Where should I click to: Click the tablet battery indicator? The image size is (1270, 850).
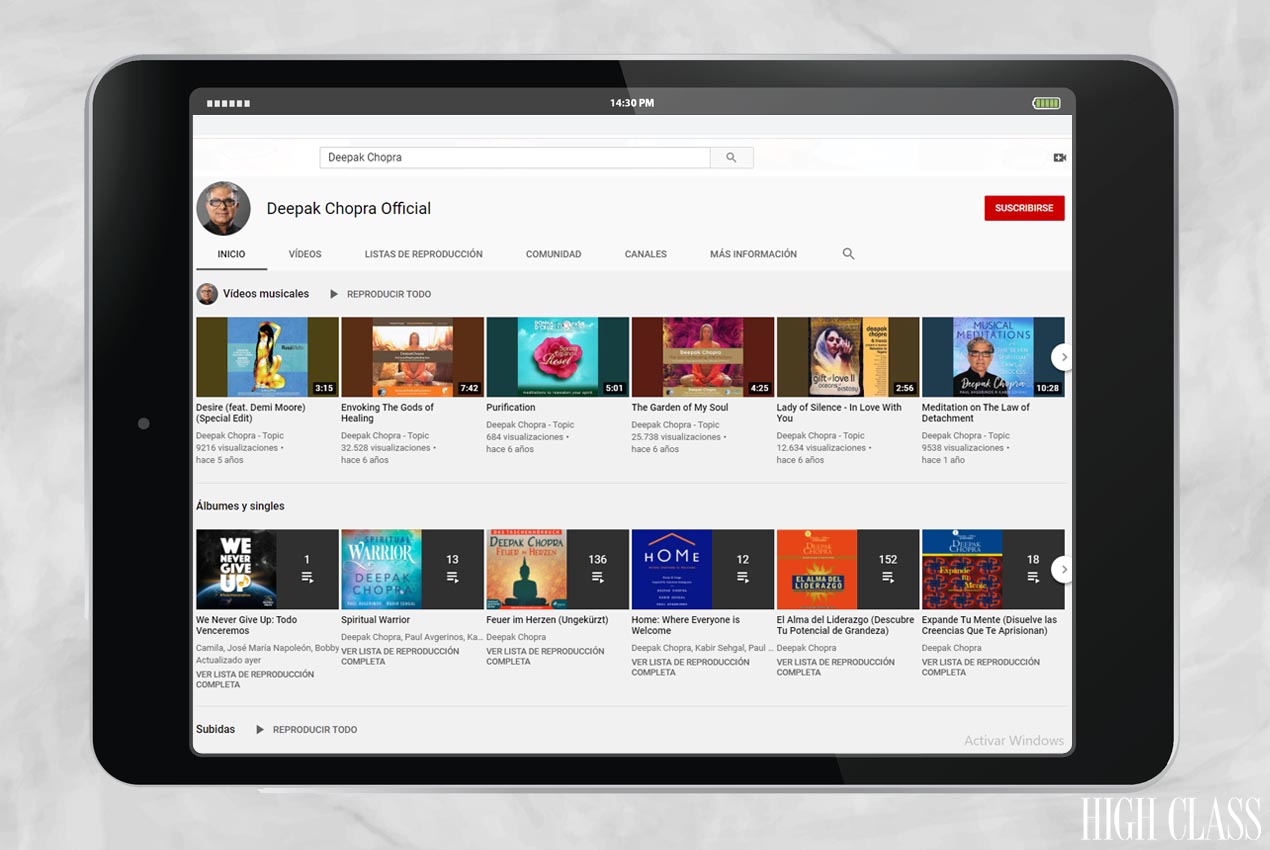pyautogui.click(x=1046, y=103)
